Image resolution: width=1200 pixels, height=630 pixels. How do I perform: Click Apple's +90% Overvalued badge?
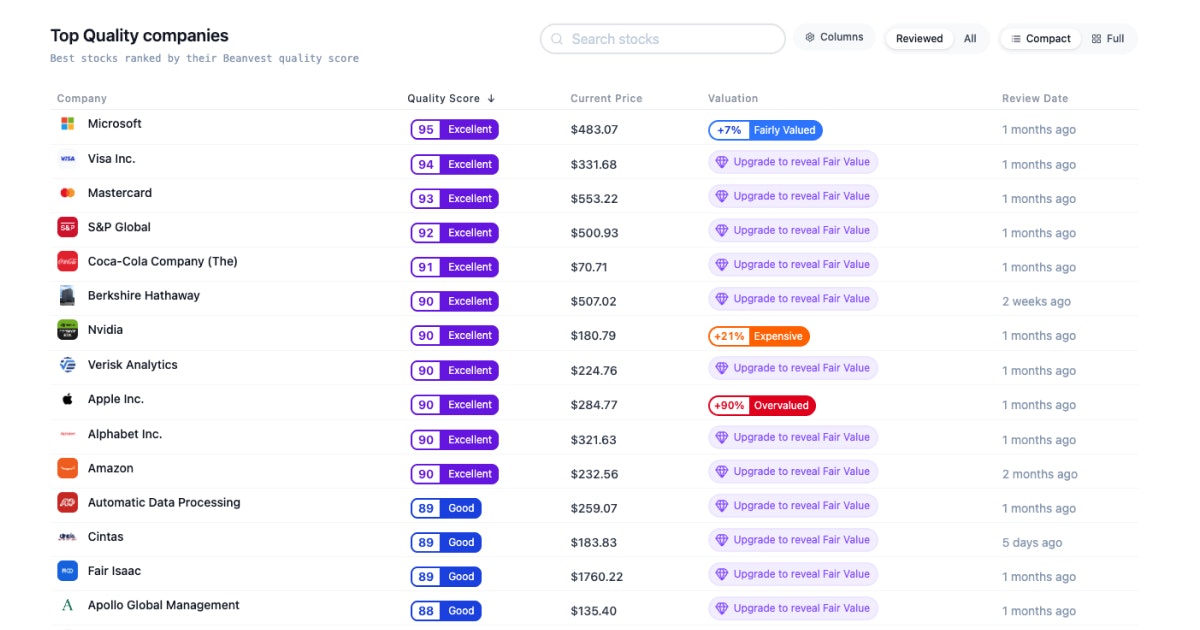762,405
